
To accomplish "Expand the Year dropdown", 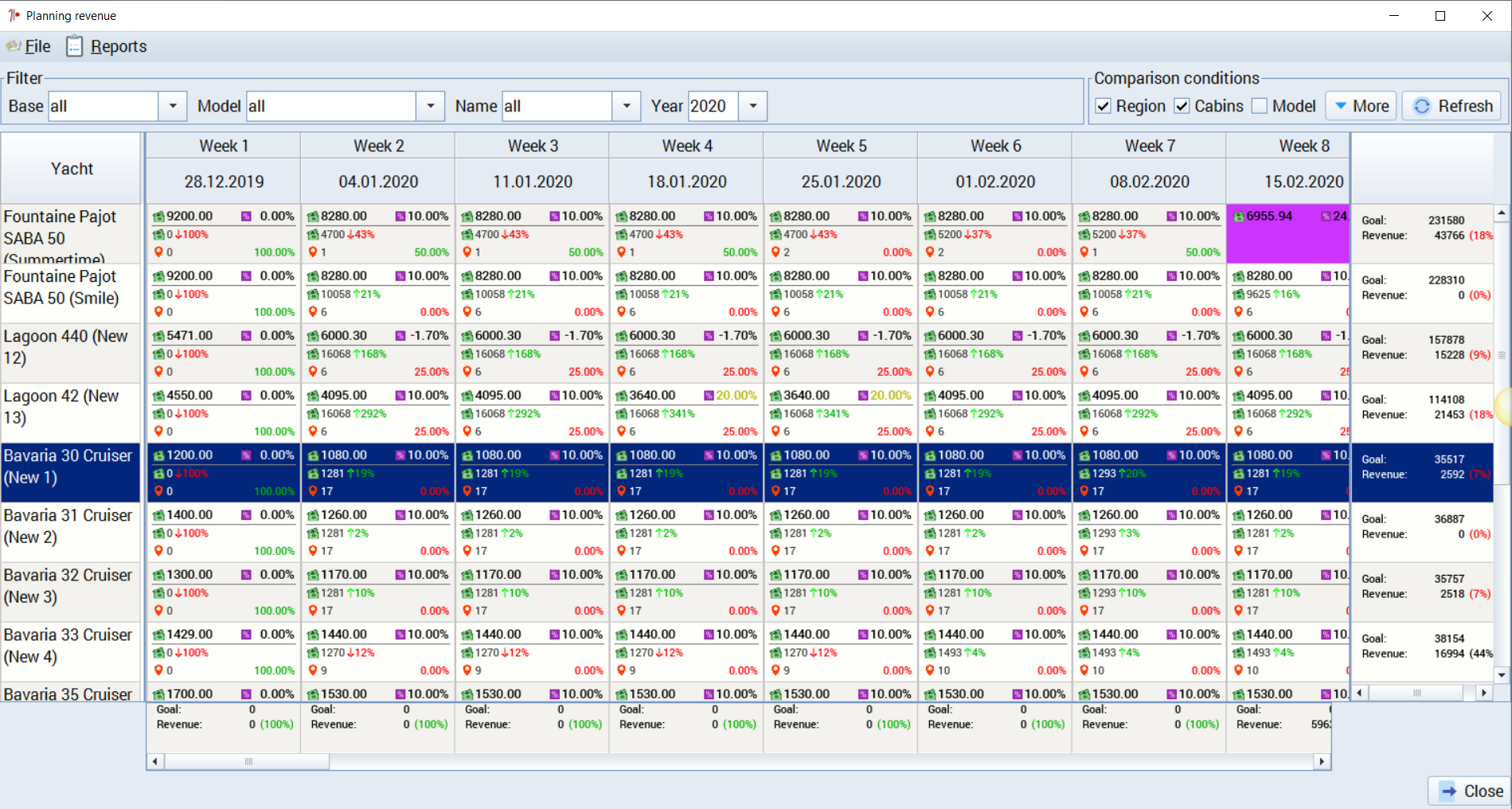I will point(752,106).
